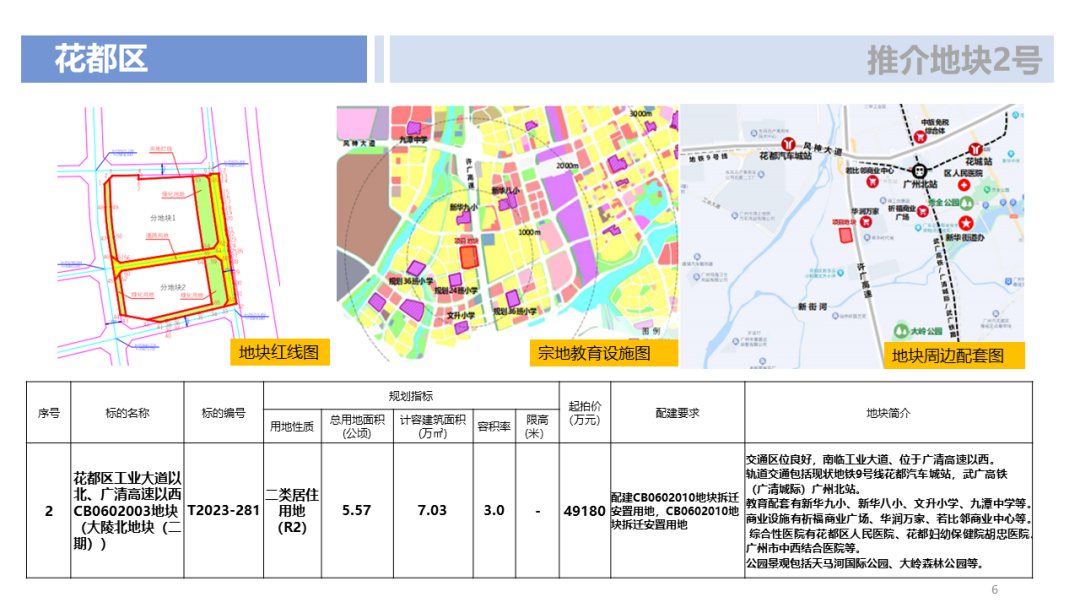Image resolution: width=1080 pixels, height=608 pixels.
Task: Select the 广州北站 railway station icon
Action: pos(918,170)
